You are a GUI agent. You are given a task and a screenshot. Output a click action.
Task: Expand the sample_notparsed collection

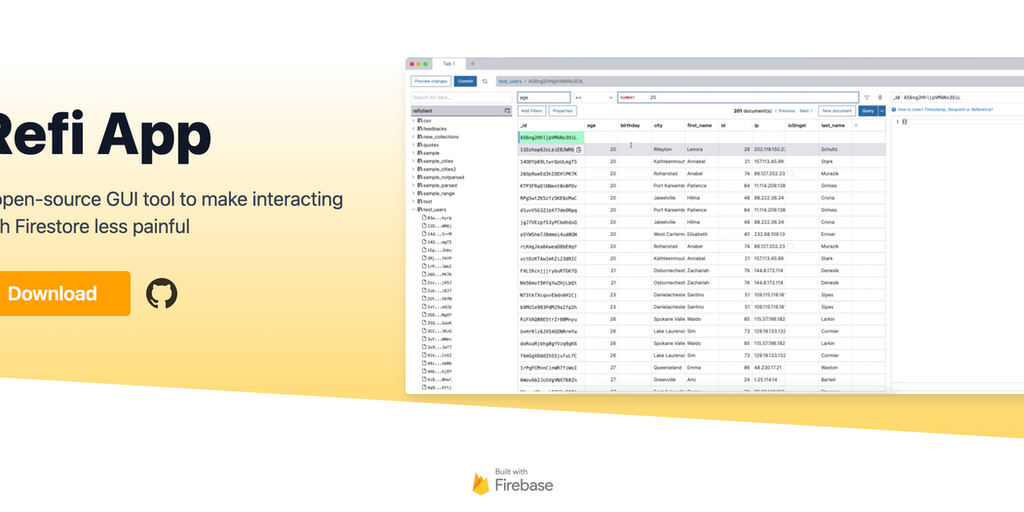coord(413,177)
